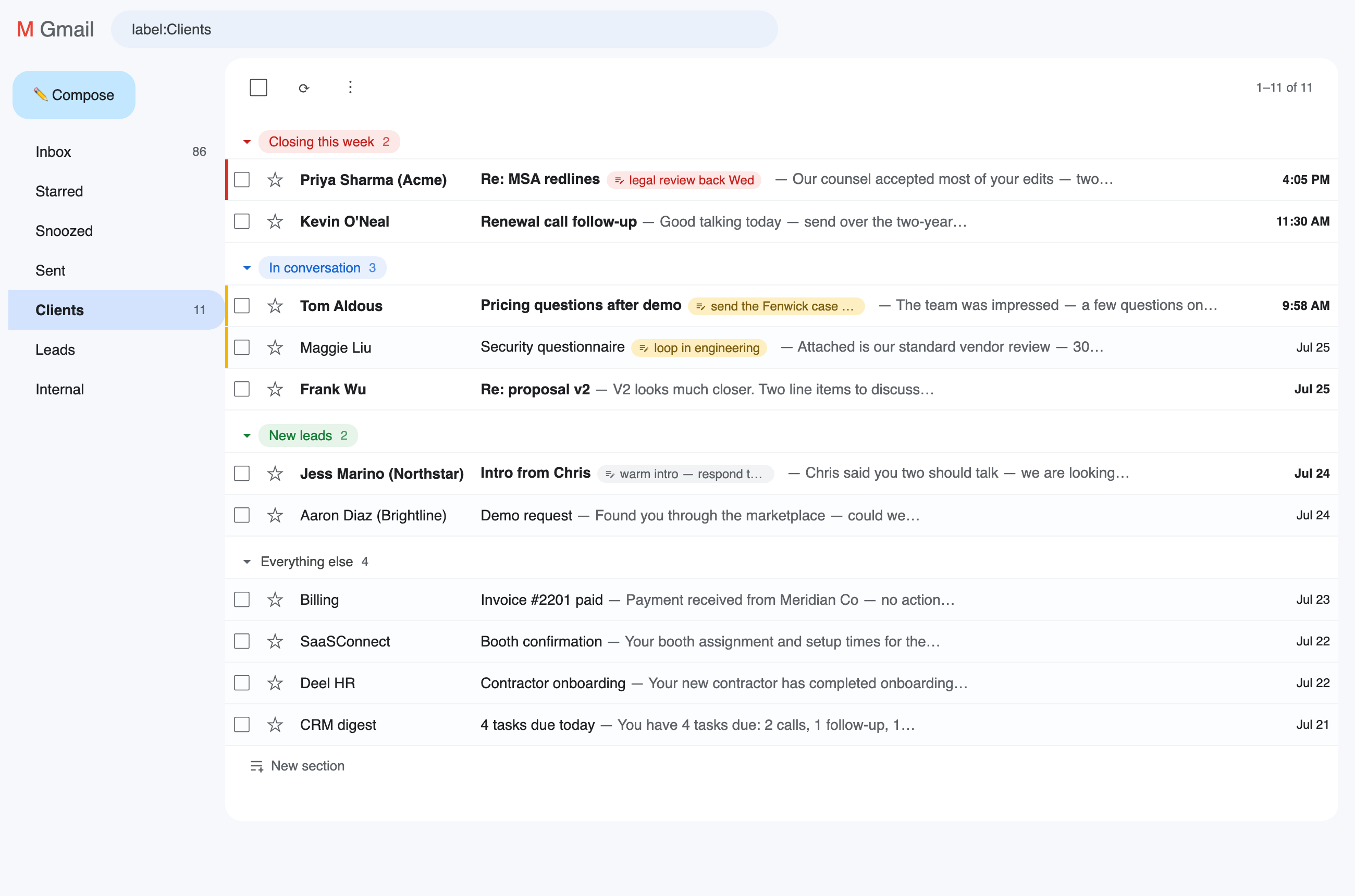Click the 'New leads' section label
The height and width of the screenshot is (896, 1355).
pos(307,436)
